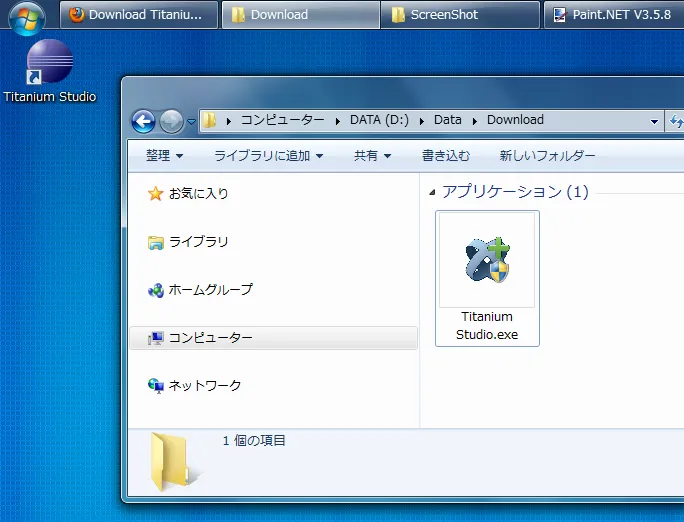The width and height of the screenshot is (684, 522).
Task: Open the 共有 menu
Action: point(372,155)
